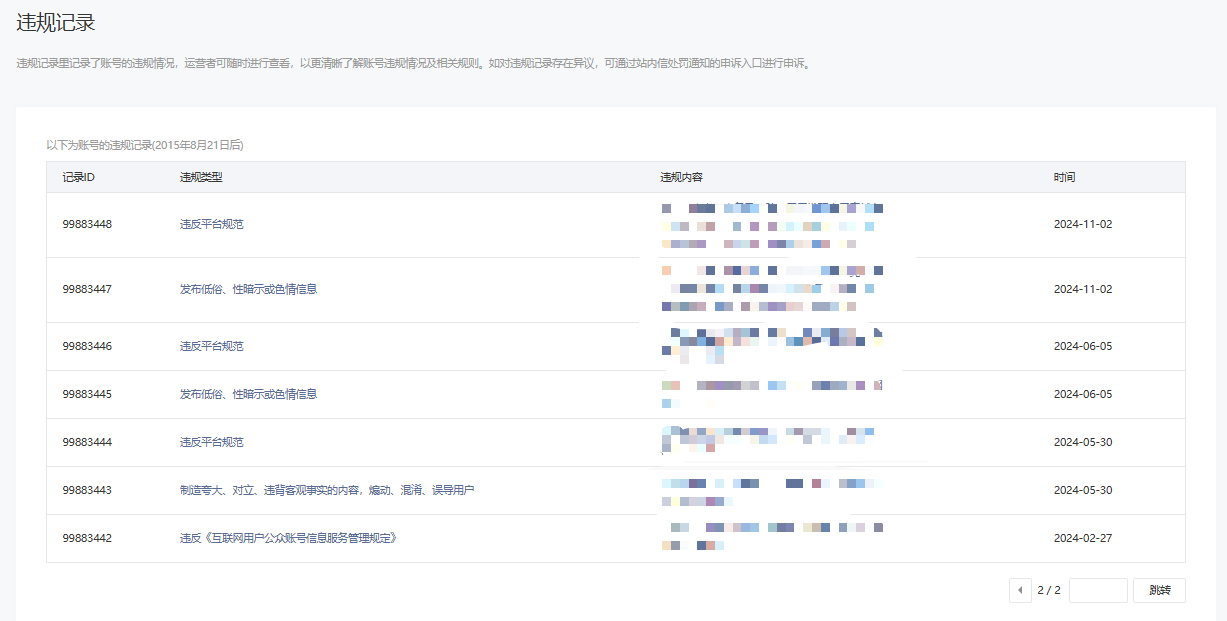The width and height of the screenshot is (1227, 621).
Task: Select record ID 99883444
Action: coord(87,442)
